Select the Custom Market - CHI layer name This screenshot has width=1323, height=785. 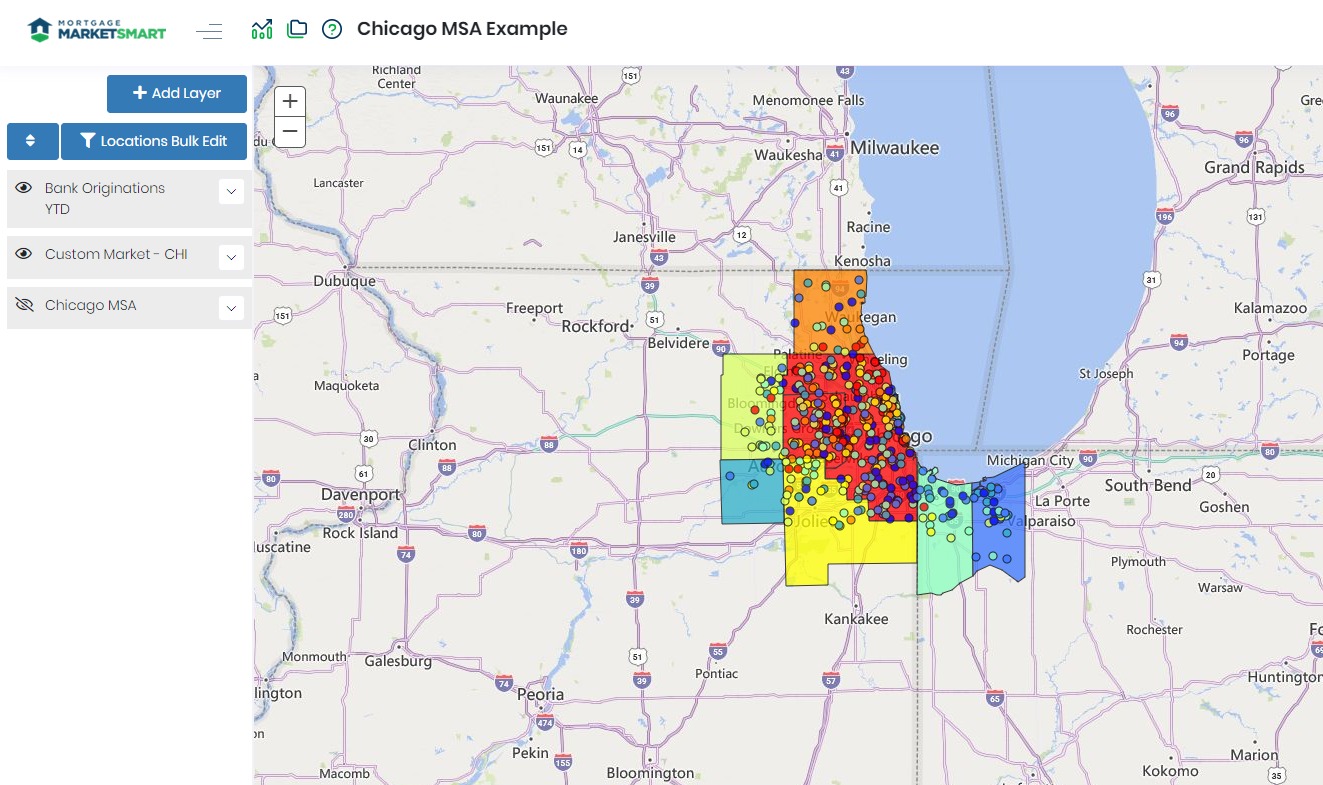click(x=116, y=254)
